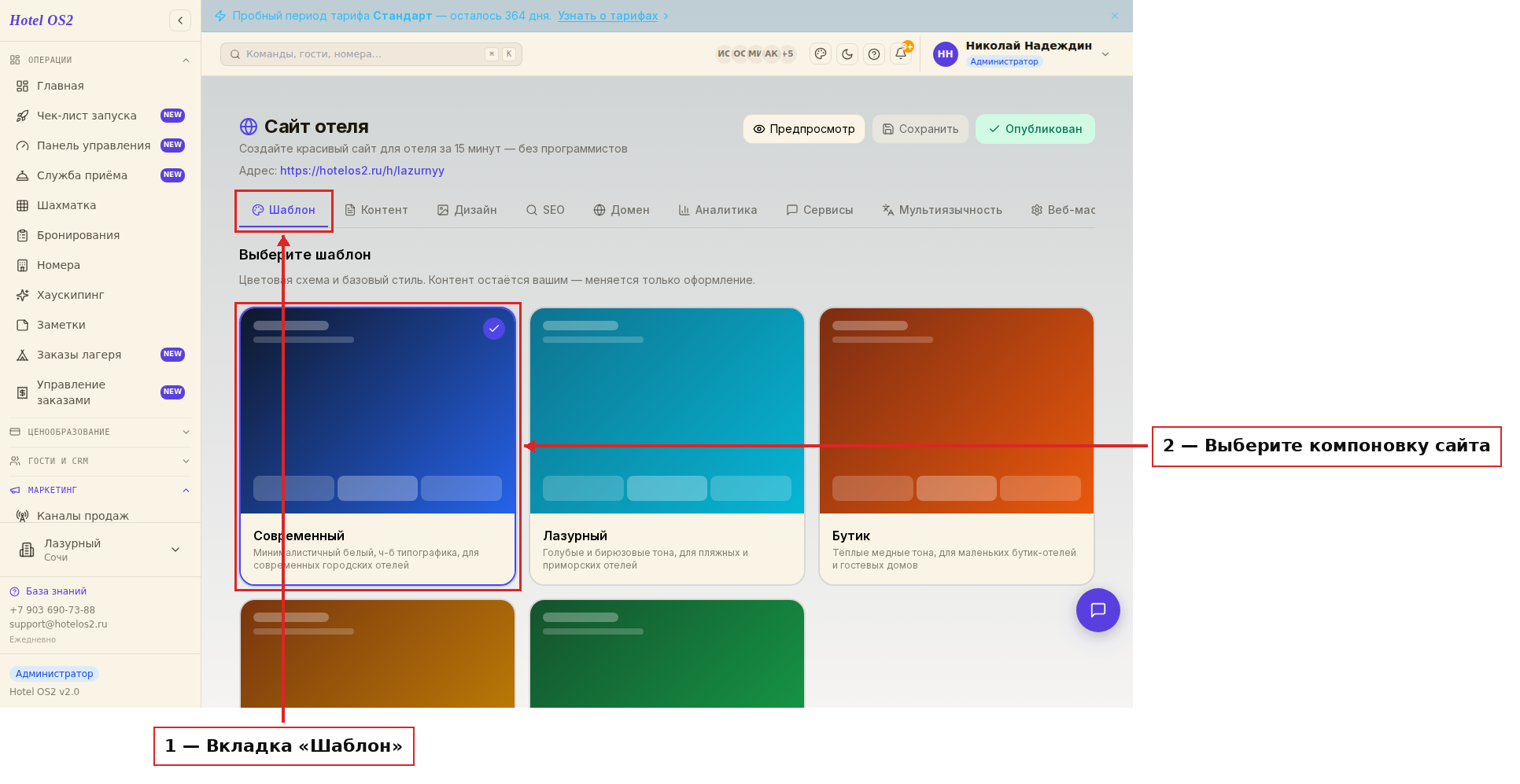This screenshot has width=1520, height=784.
Task: Switch to the Мультиязычность tab
Action: pyautogui.click(x=943, y=210)
